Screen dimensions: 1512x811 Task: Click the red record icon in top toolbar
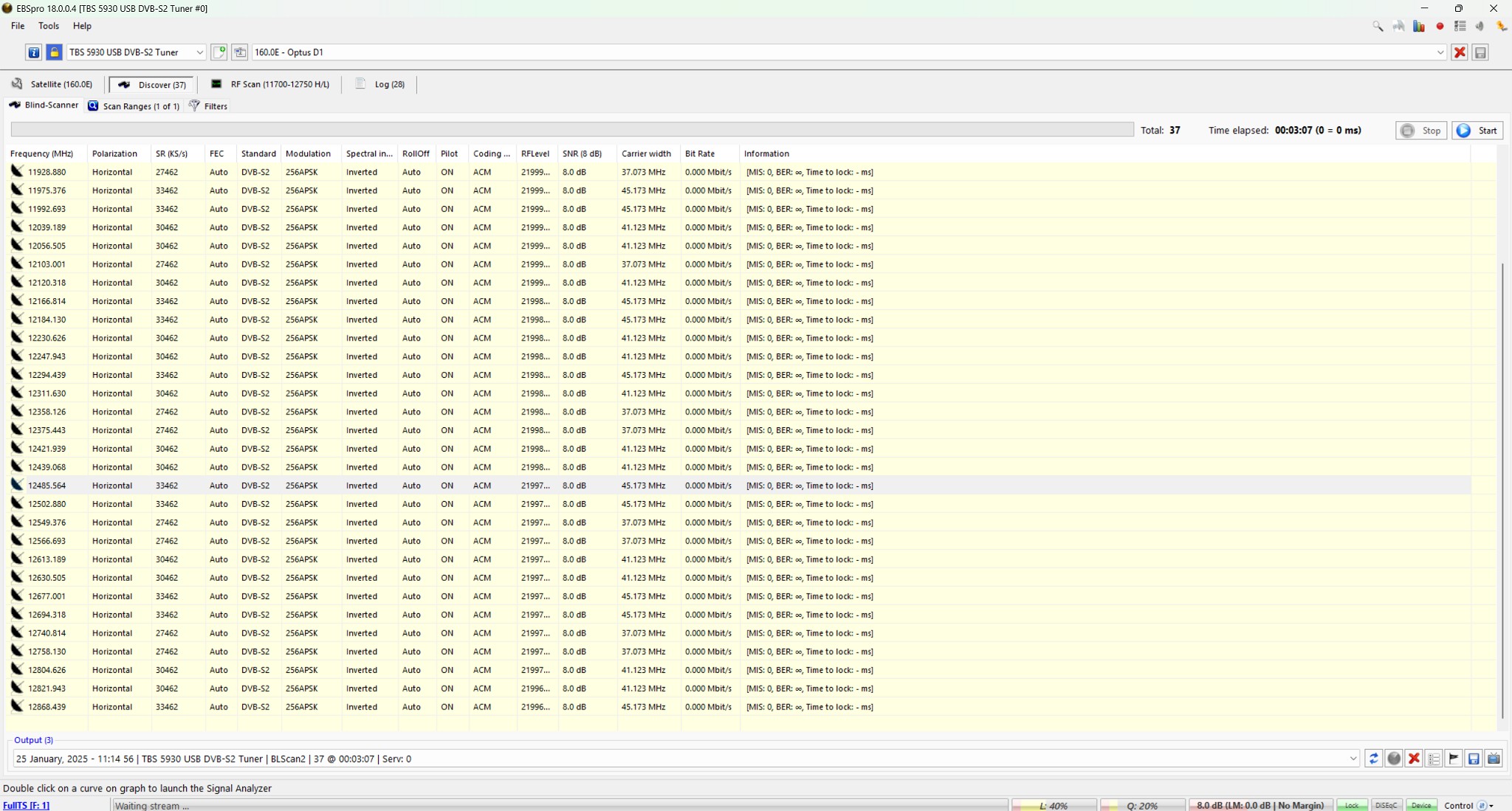click(1440, 26)
